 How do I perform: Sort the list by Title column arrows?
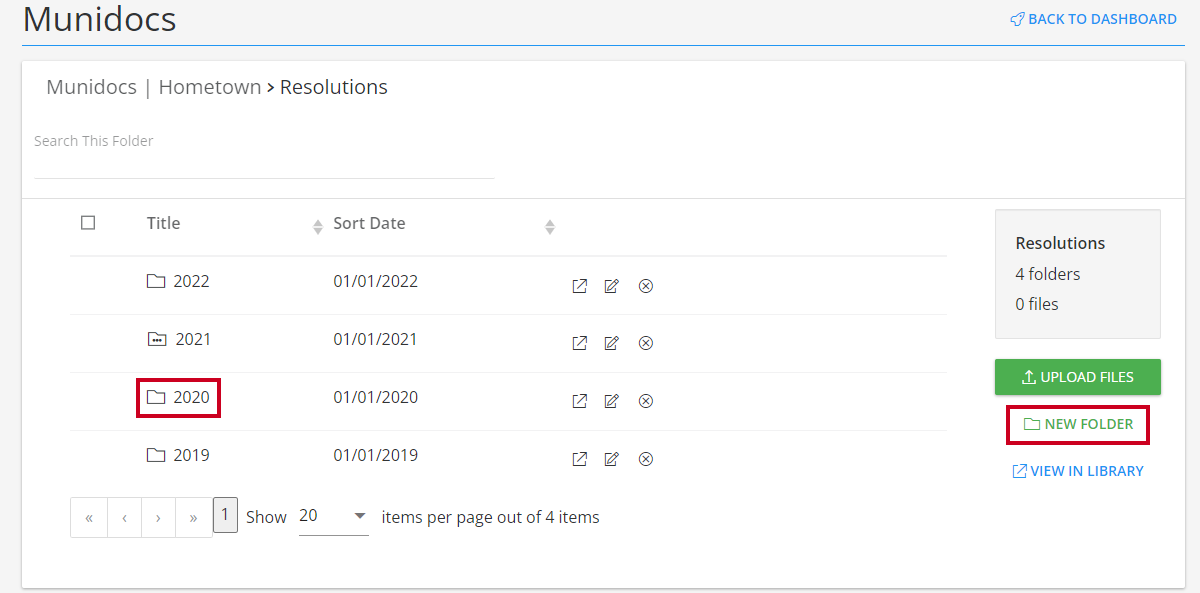318,227
